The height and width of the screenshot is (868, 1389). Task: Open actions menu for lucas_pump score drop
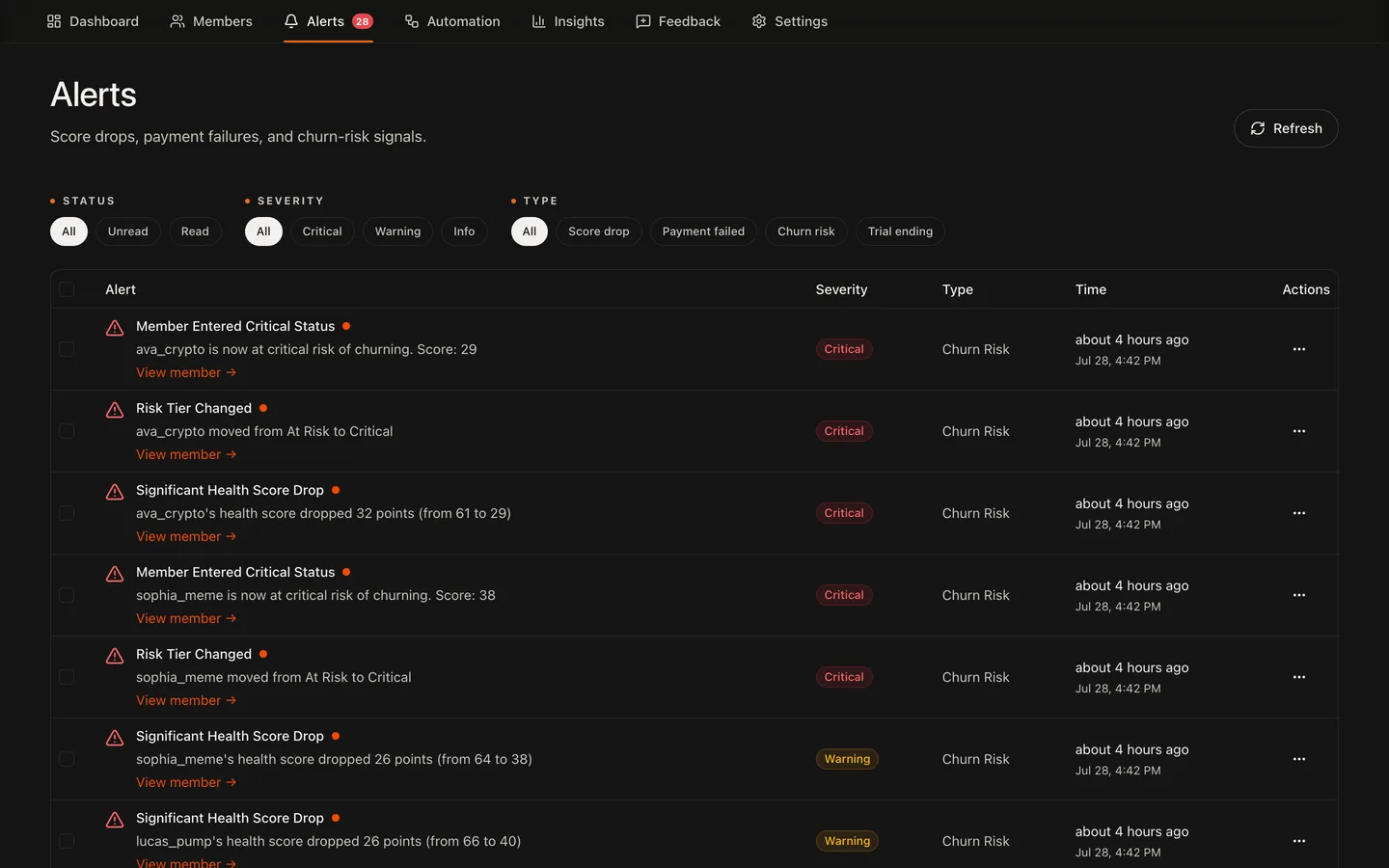click(x=1299, y=841)
